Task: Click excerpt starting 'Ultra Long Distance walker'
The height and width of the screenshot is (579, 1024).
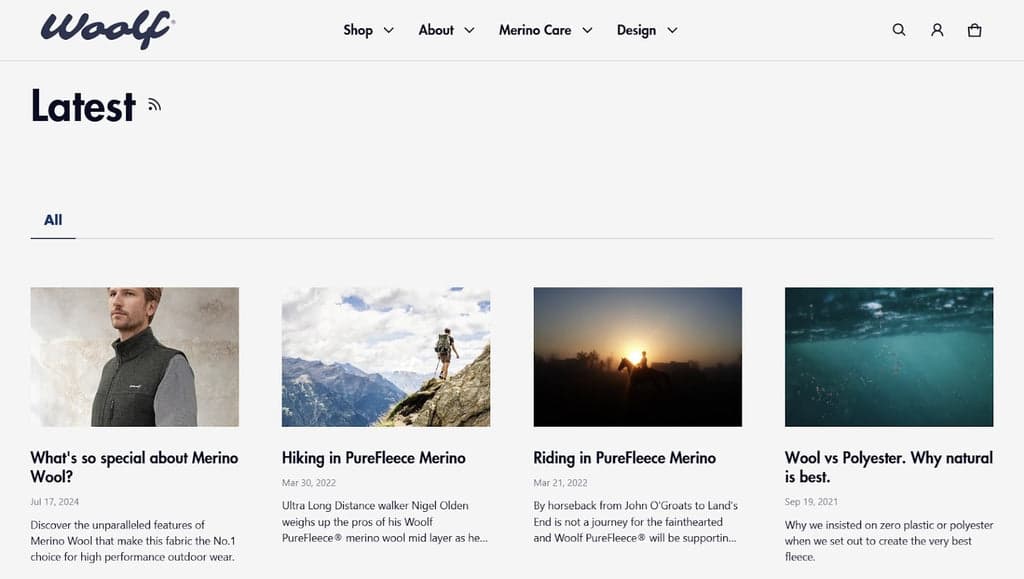Action: click(385, 522)
